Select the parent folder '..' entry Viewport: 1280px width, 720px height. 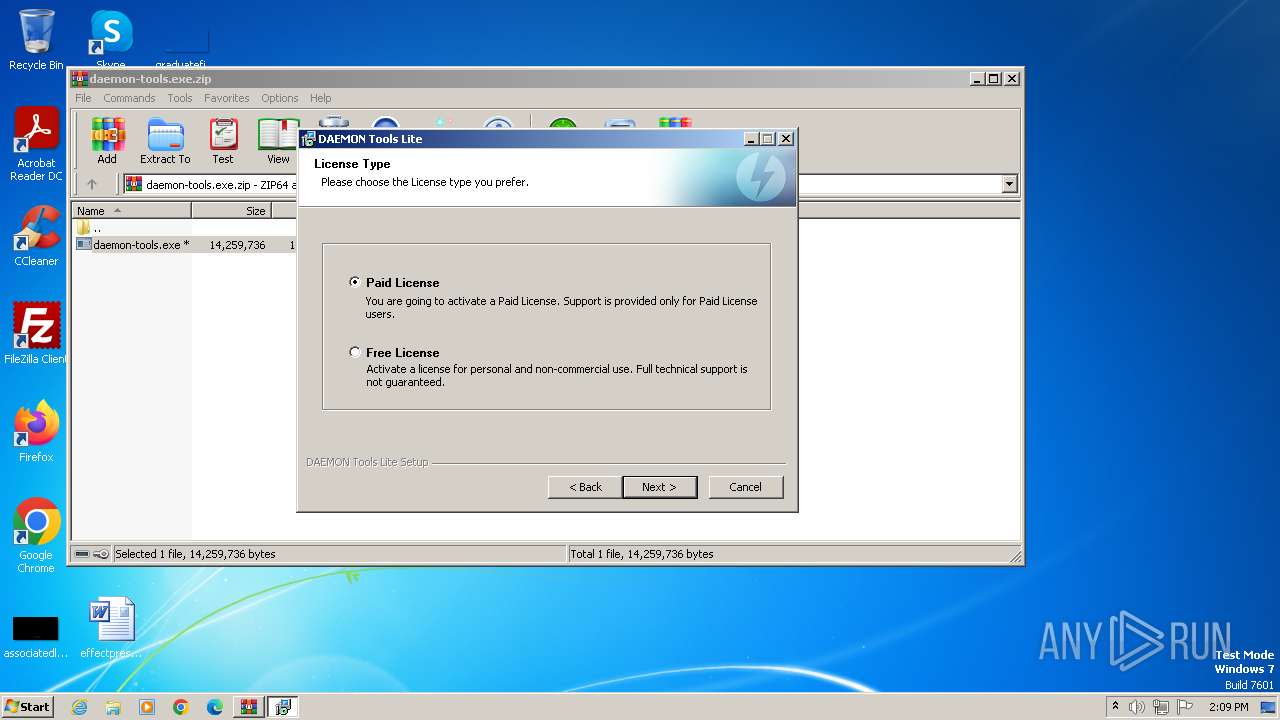tap(89, 228)
